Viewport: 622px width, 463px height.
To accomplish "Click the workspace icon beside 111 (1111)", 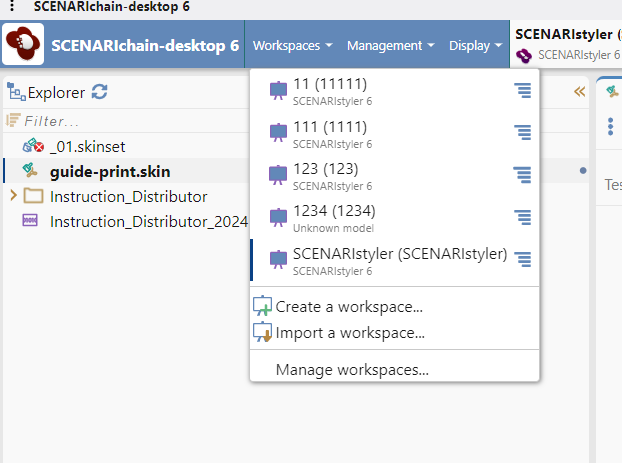I will (x=278, y=132).
